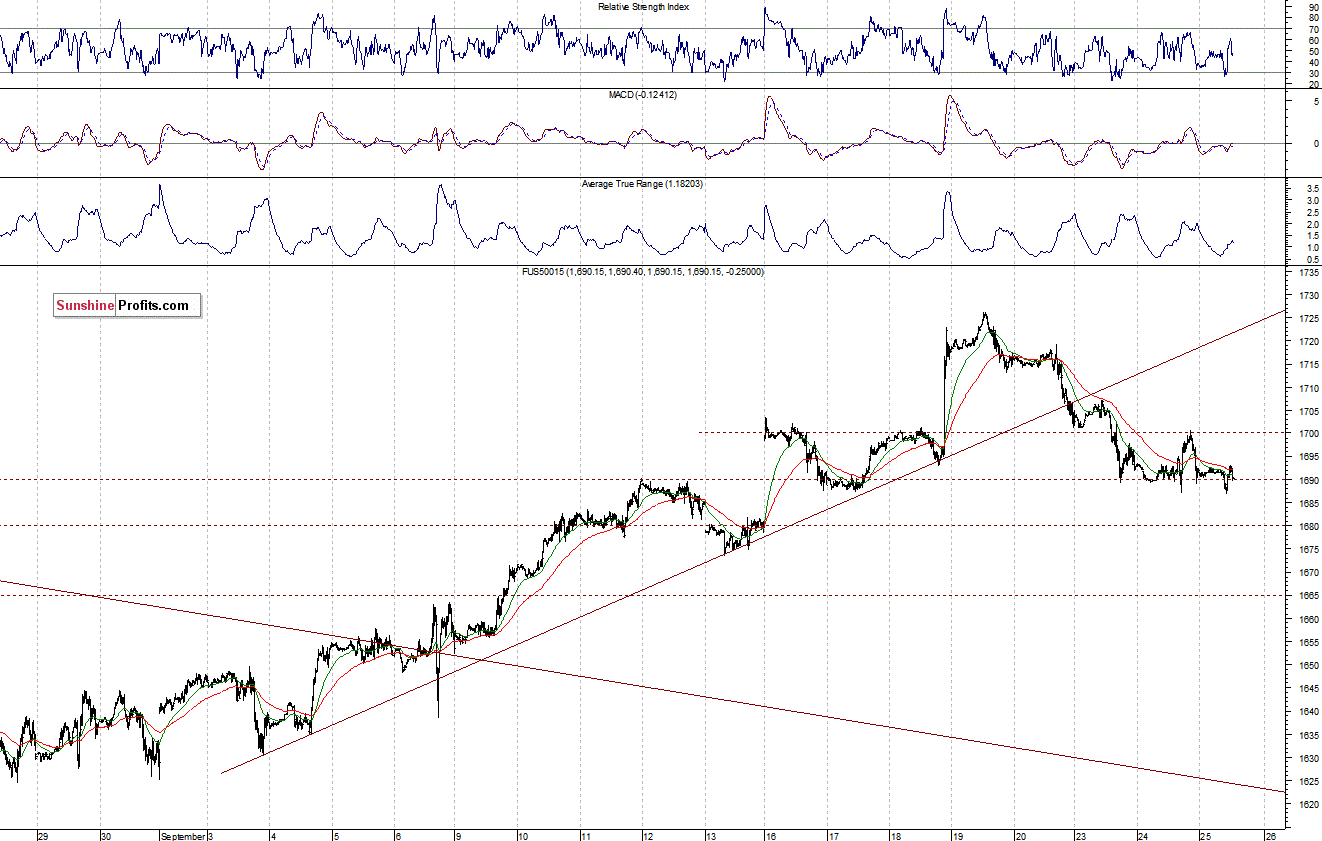Click the 70 label on RSI axis

point(1312,29)
